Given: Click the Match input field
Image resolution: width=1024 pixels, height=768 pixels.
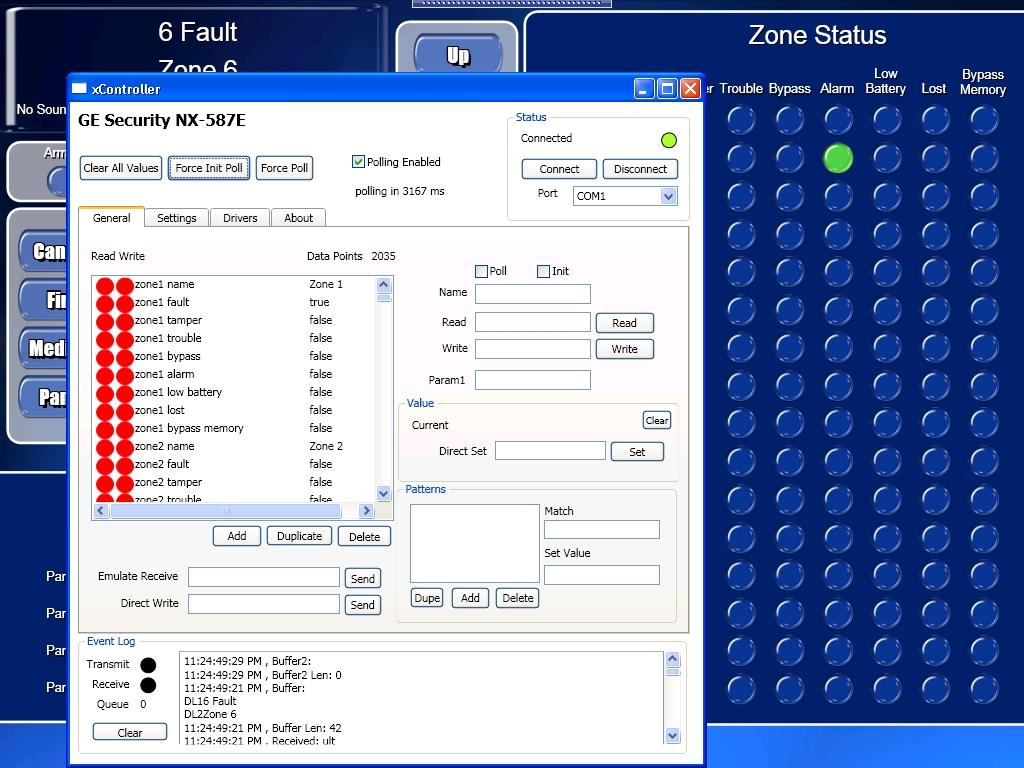Looking at the screenshot, I should pyautogui.click(x=602, y=530).
